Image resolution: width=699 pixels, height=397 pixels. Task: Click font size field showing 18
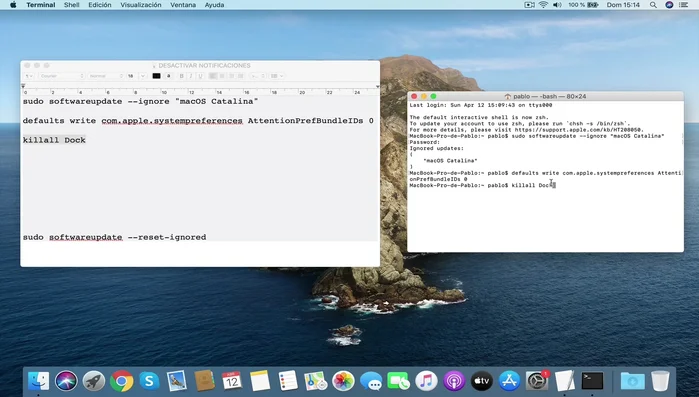point(132,76)
